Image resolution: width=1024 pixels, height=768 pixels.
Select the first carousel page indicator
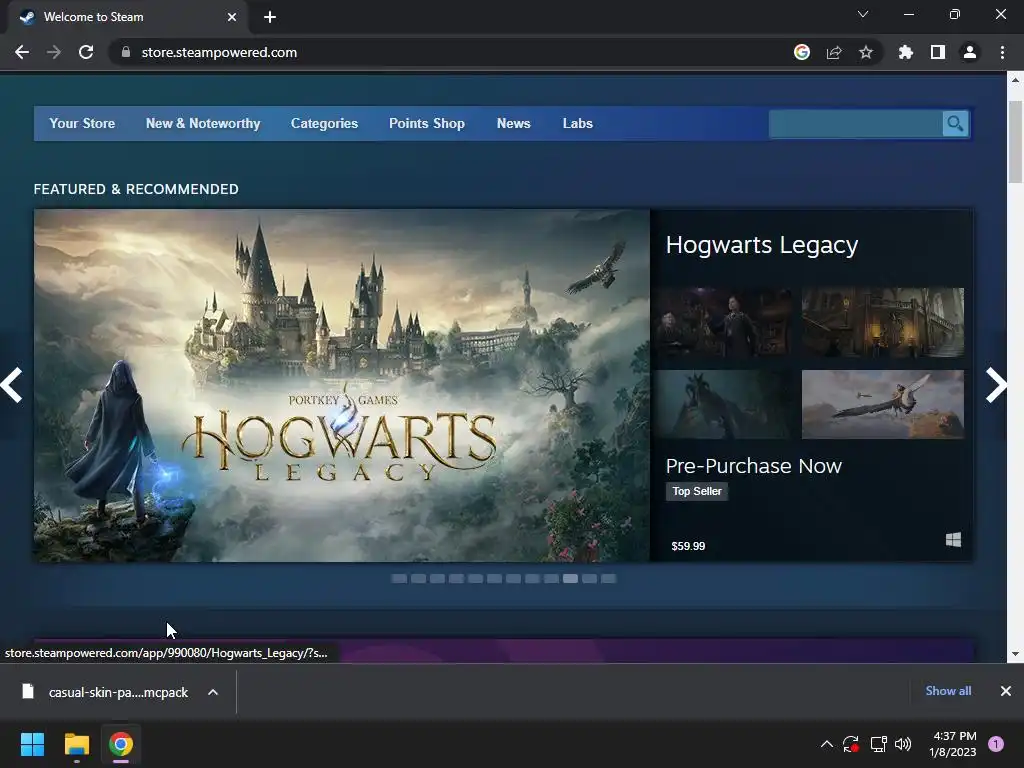tap(399, 579)
